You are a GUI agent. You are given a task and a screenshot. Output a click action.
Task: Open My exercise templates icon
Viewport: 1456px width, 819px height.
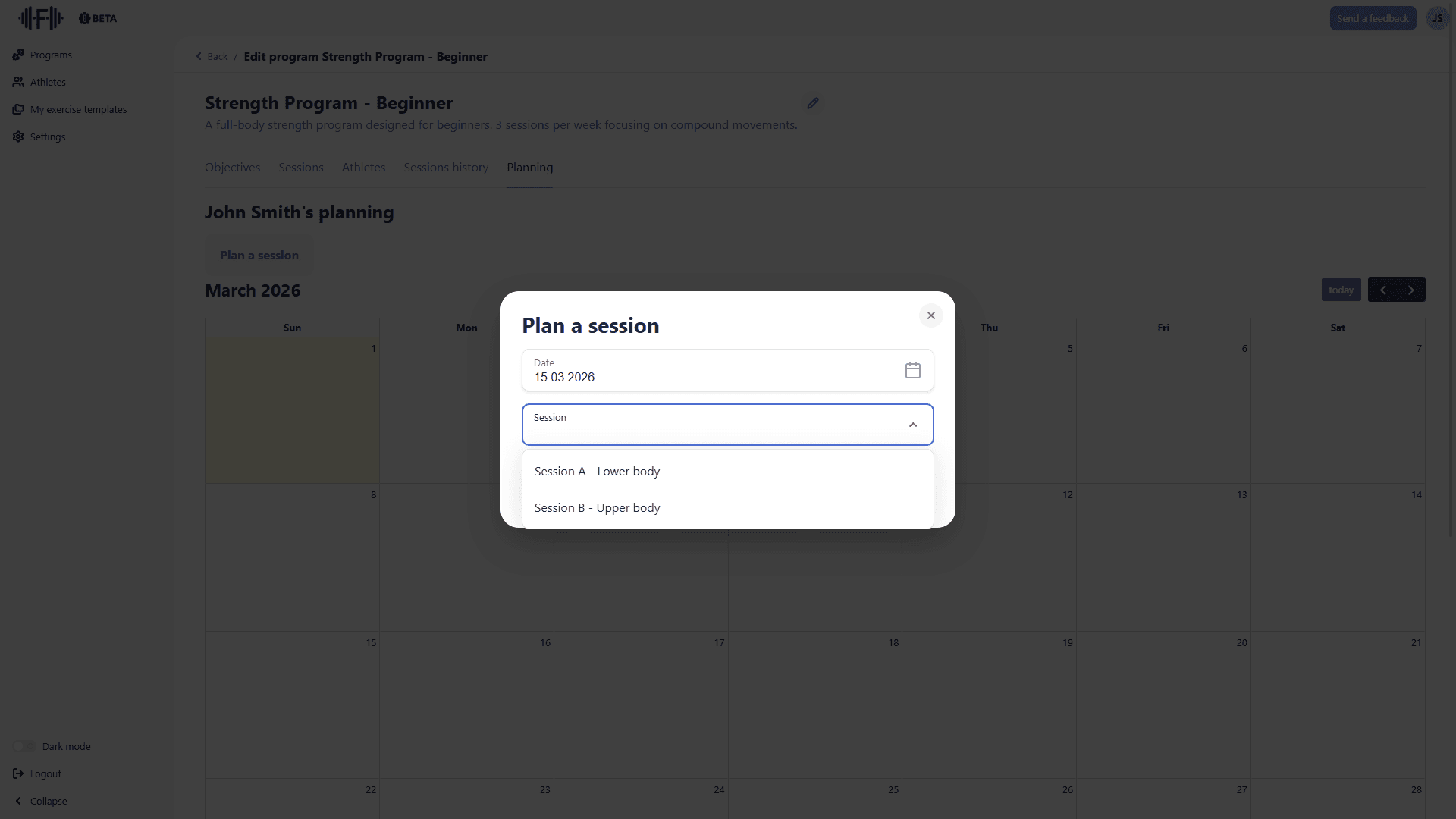17,109
